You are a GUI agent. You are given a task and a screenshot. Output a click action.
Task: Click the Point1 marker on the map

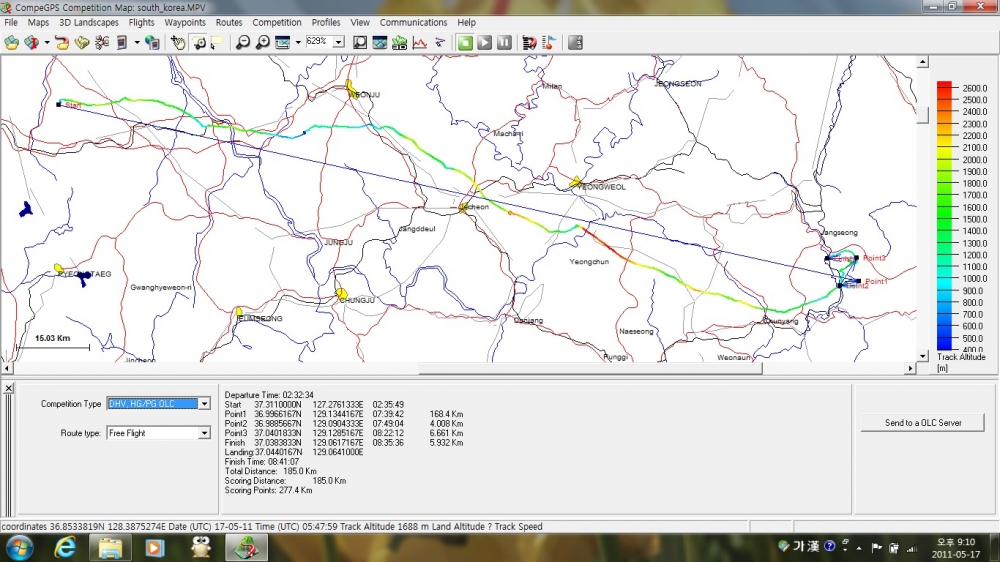[858, 281]
